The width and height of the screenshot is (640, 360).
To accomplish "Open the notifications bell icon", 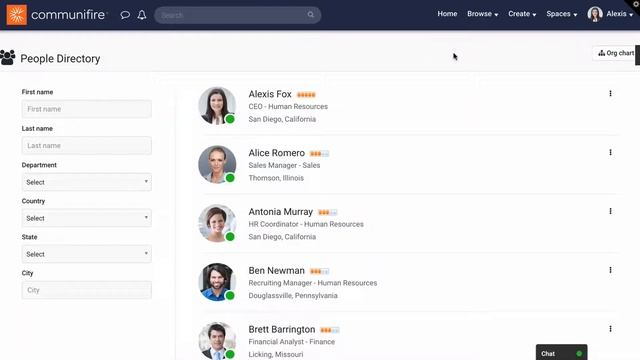I will (142, 15).
